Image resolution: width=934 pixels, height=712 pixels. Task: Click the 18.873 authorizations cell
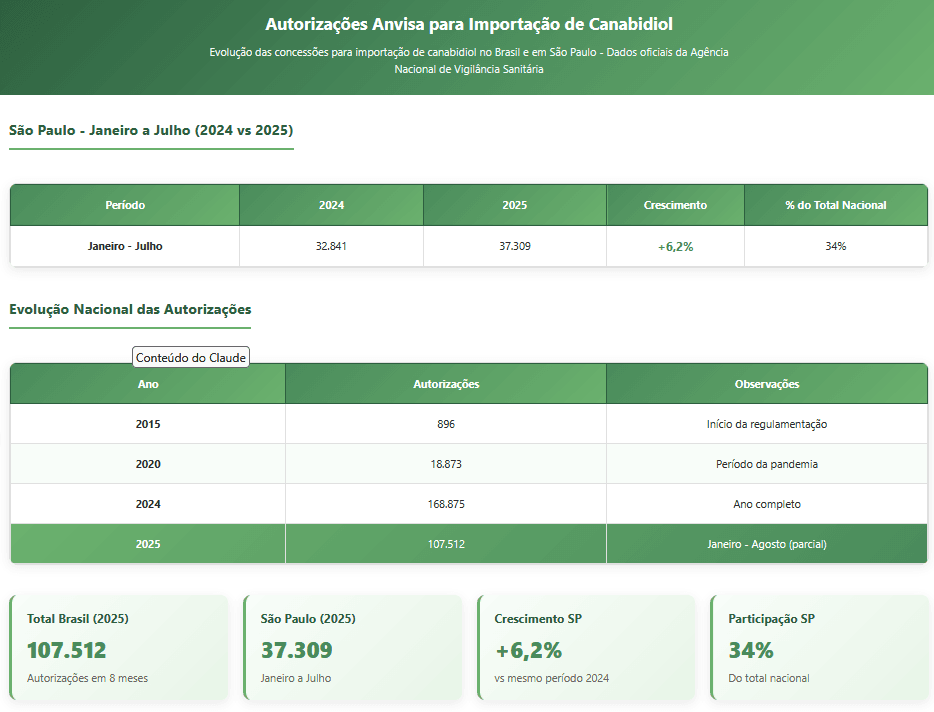coord(446,464)
